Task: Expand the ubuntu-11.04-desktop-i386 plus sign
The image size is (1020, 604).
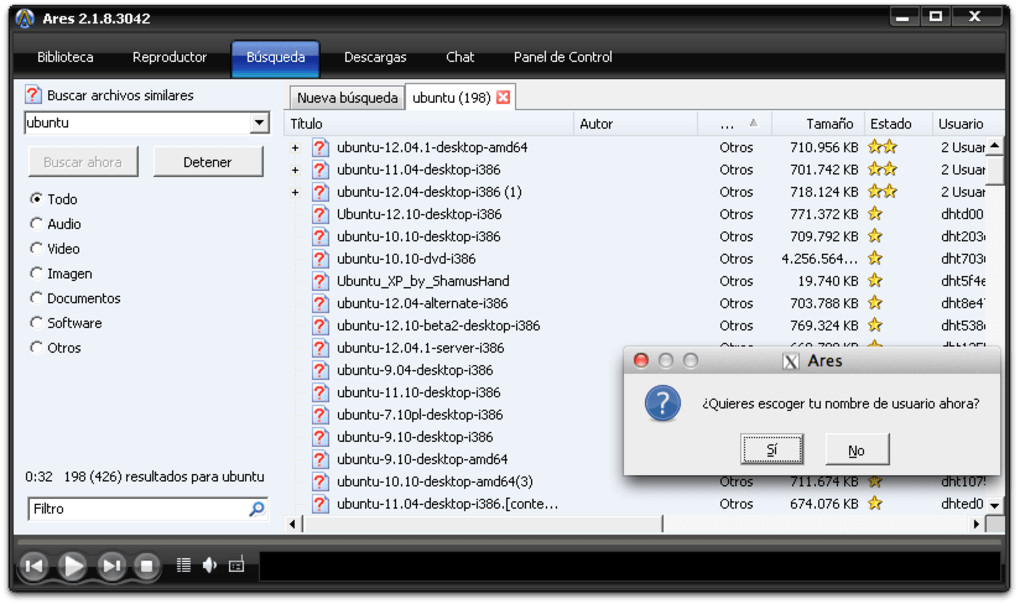Action: click(x=295, y=170)
